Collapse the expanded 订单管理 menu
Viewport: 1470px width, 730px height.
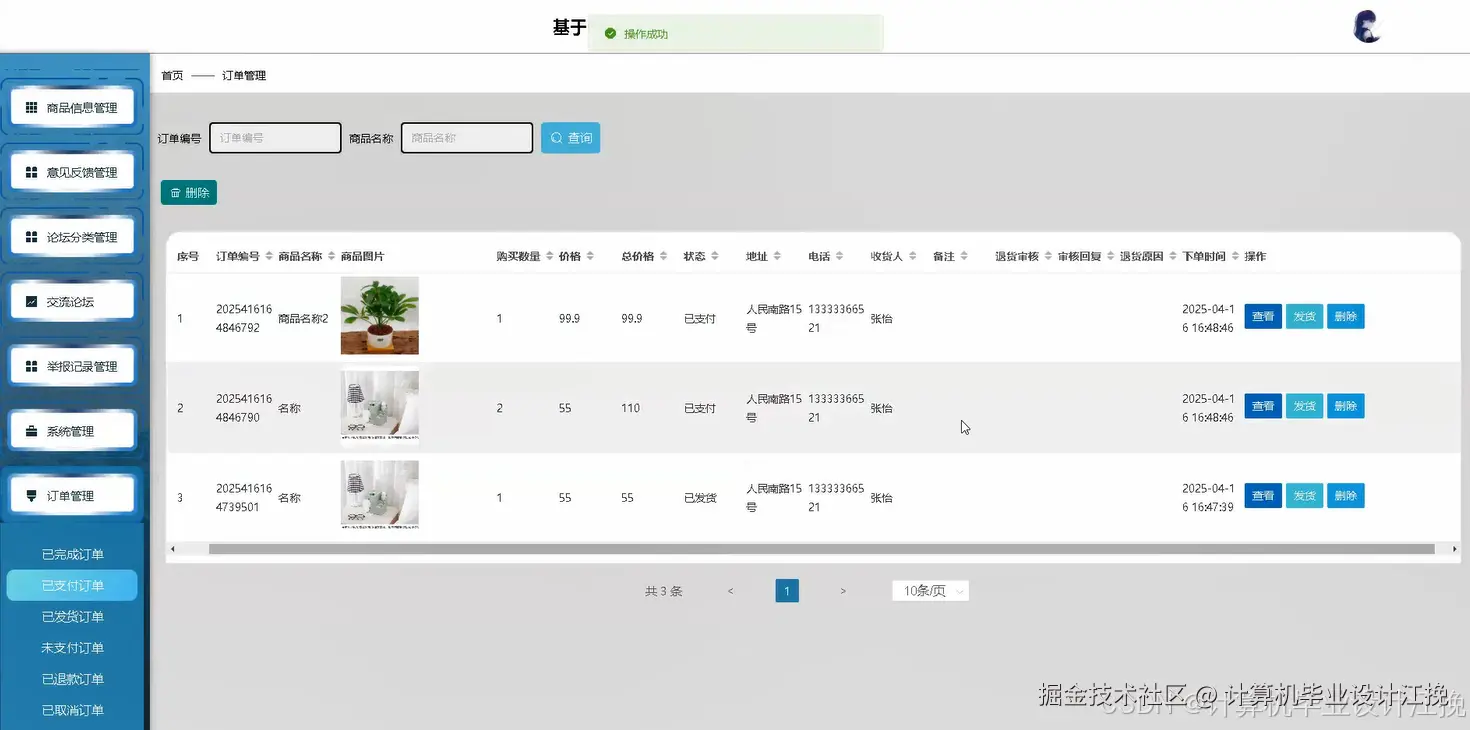(x=71, y=494)
